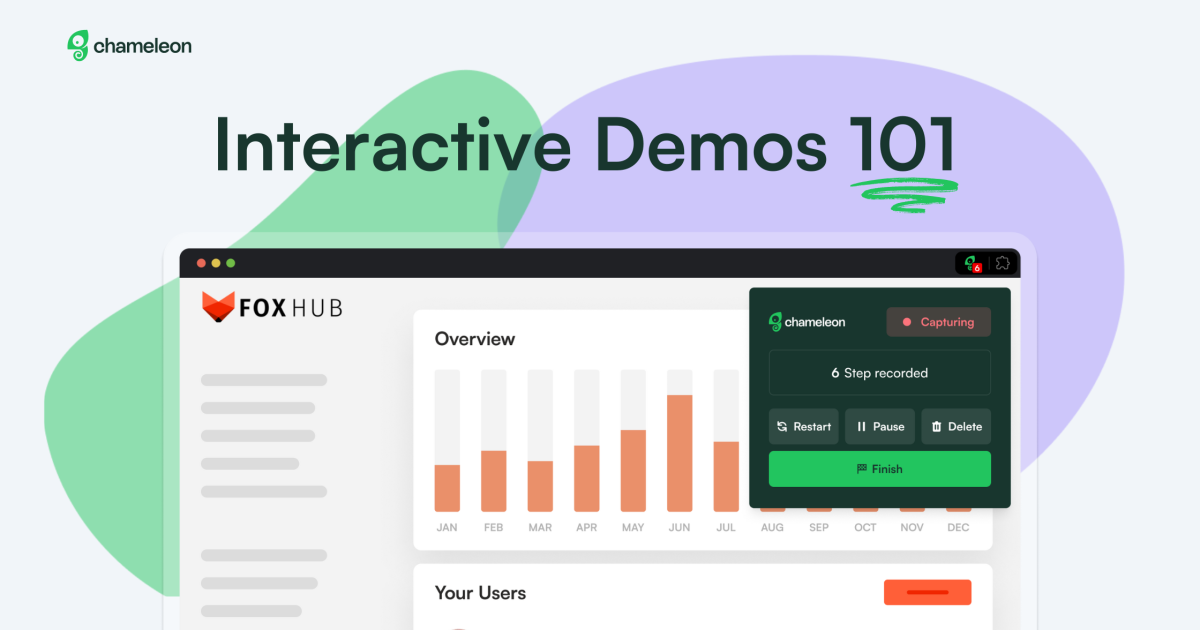Open the Overview panel header
The height and width of the screenshot is (630, 1200).
coord(475,339)
